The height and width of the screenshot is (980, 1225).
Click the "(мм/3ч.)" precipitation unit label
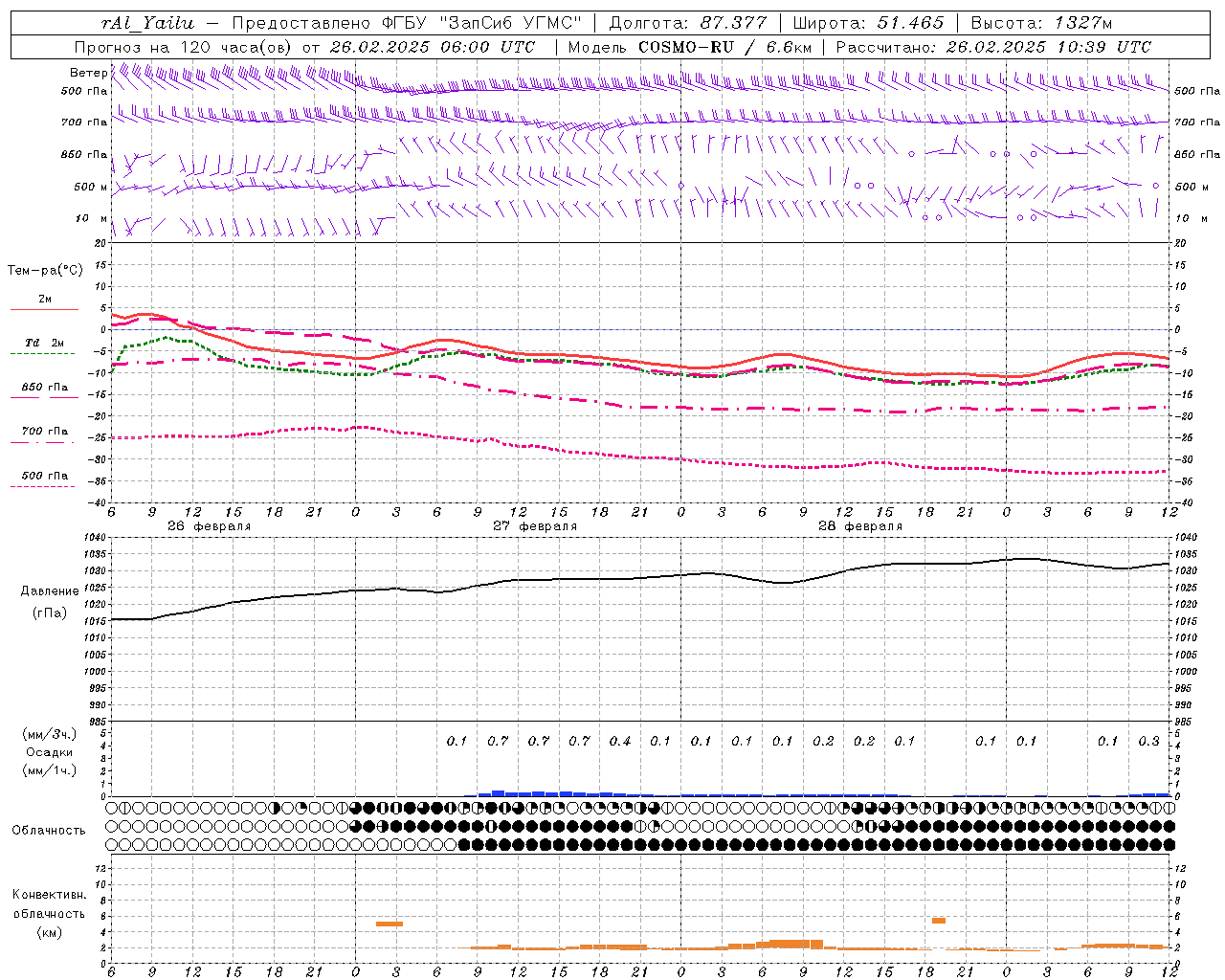pos(50,734)
